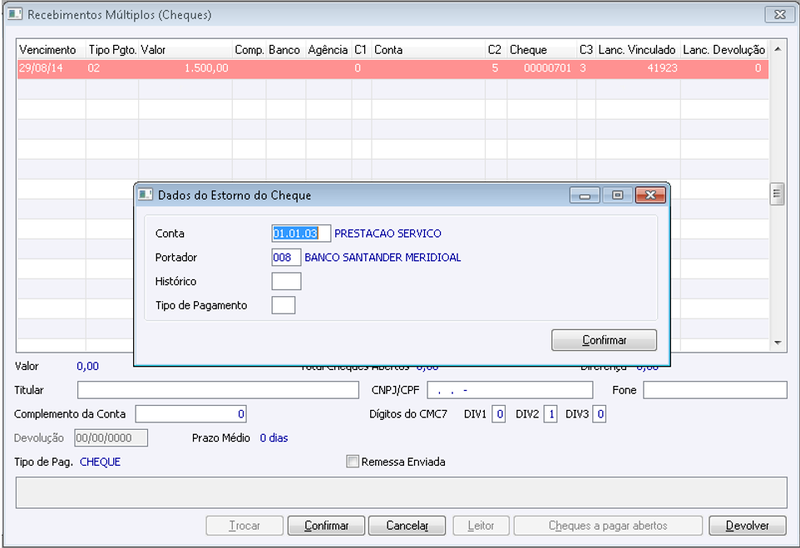
Task: Click the Portador field showing 008
Action: pyautogui.click(x=286, y=257)
